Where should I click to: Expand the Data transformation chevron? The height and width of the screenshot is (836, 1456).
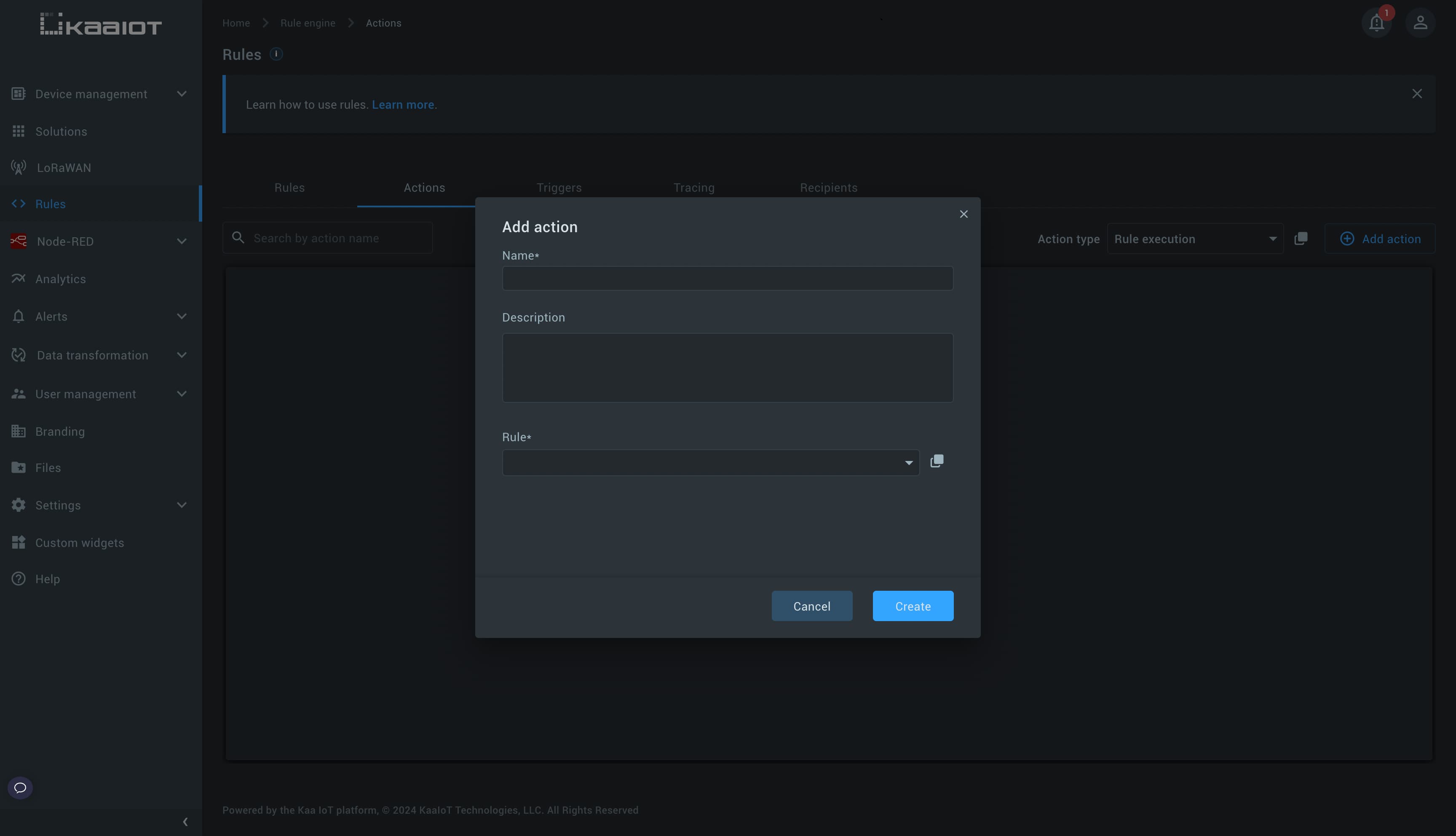(181, 355)
